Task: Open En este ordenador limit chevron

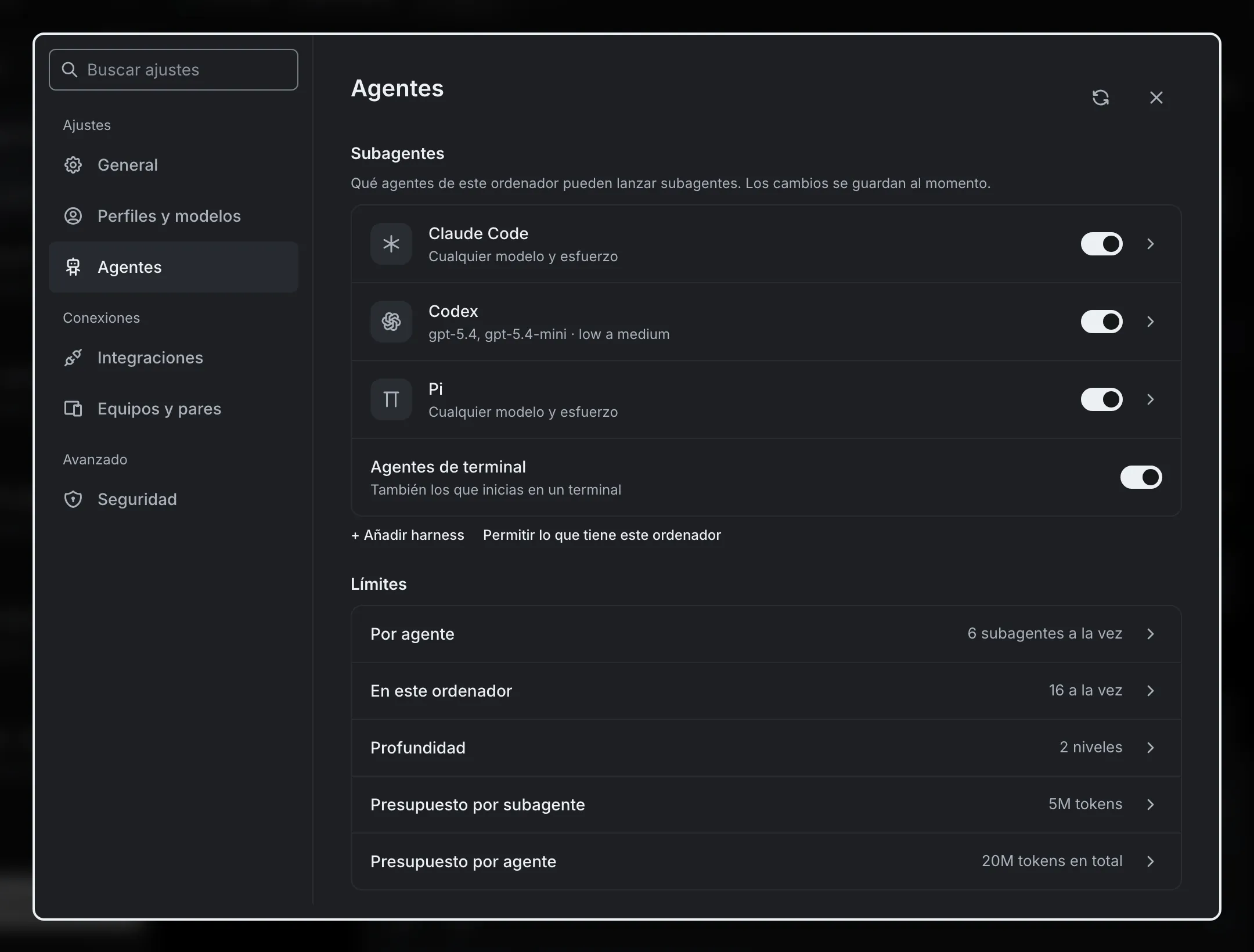Action: coord(1150,691)
